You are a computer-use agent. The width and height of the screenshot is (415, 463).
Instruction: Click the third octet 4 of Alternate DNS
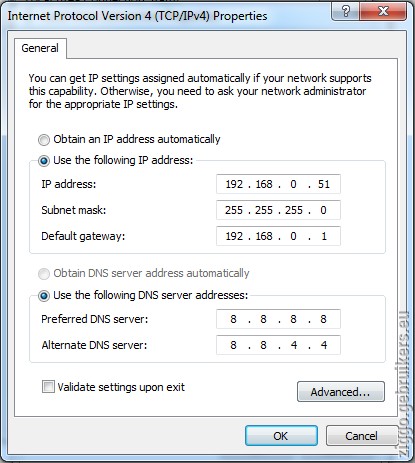294,345
